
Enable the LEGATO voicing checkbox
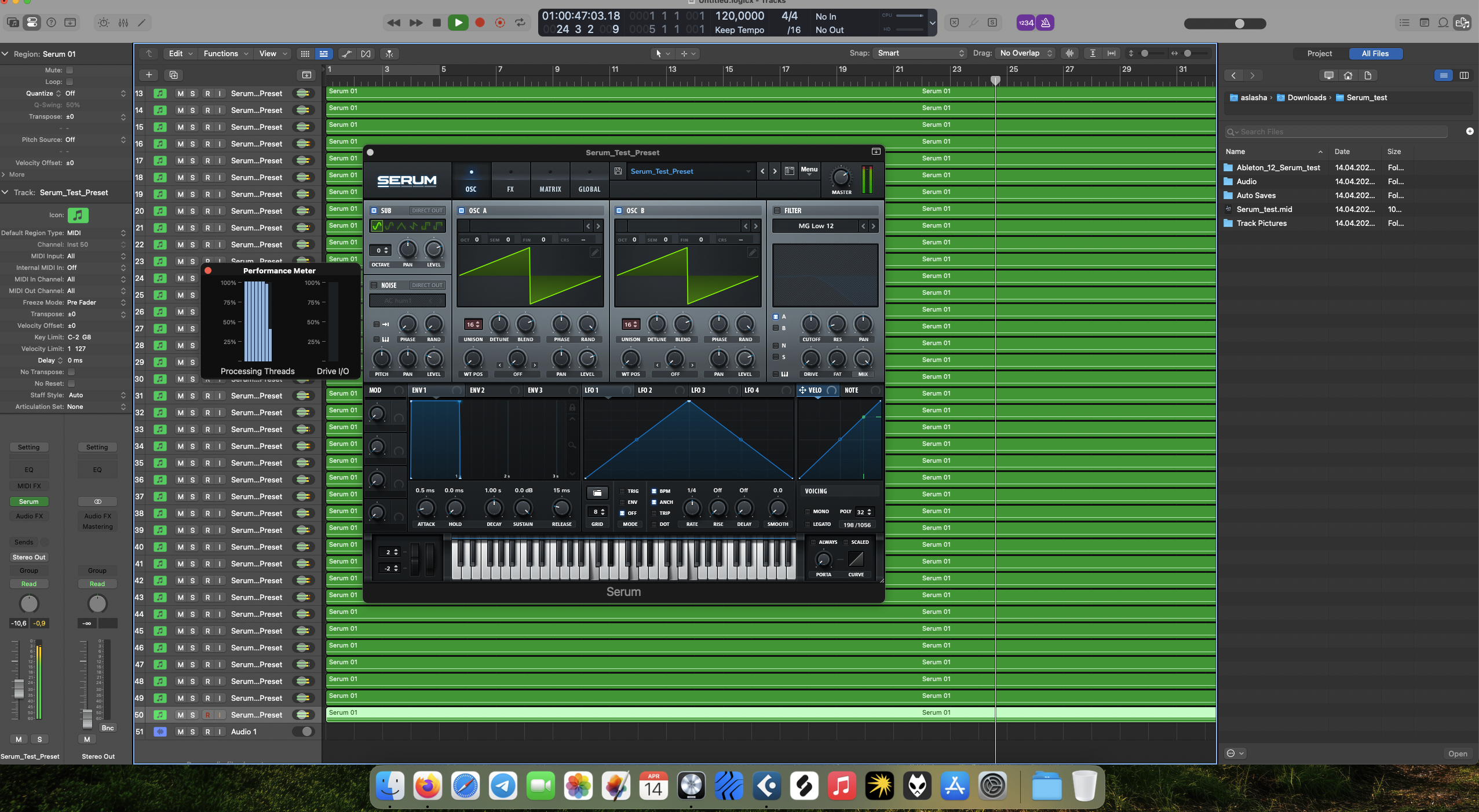point(808,524)
